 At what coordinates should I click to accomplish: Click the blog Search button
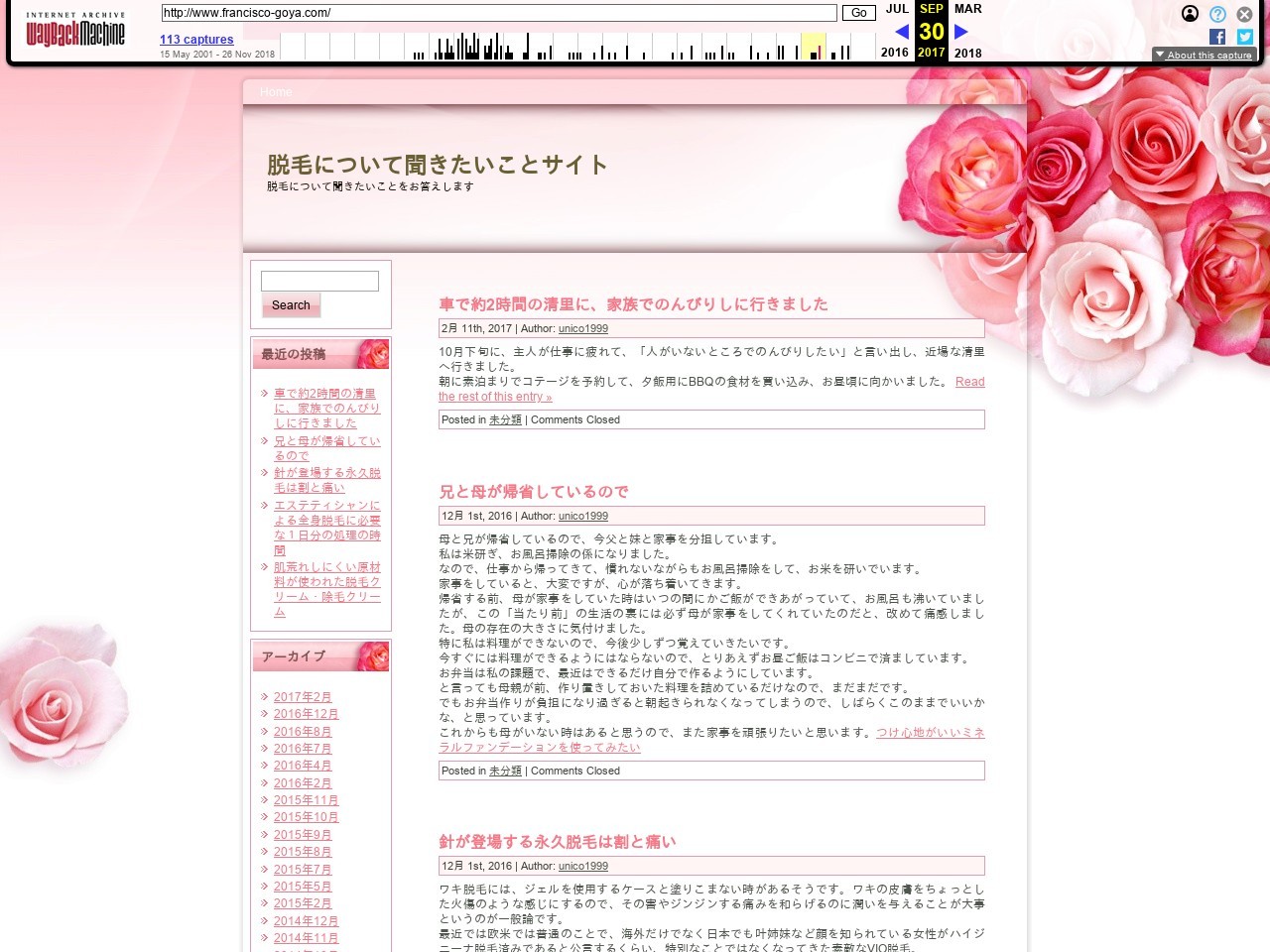tap(291, 305)
